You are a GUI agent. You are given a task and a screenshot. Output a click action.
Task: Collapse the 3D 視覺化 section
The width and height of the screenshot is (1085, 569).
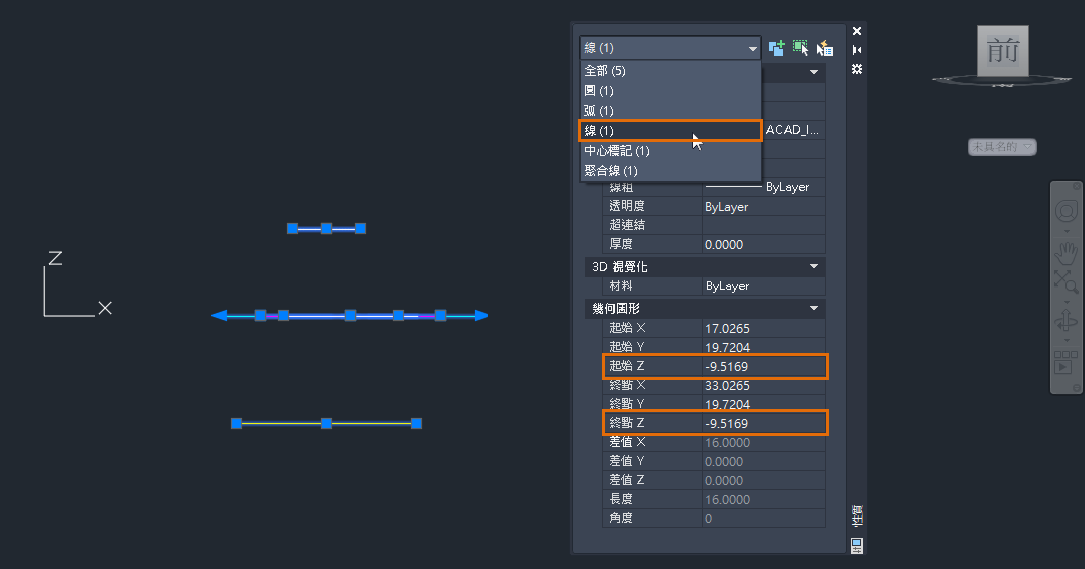(x=814, y=267)
